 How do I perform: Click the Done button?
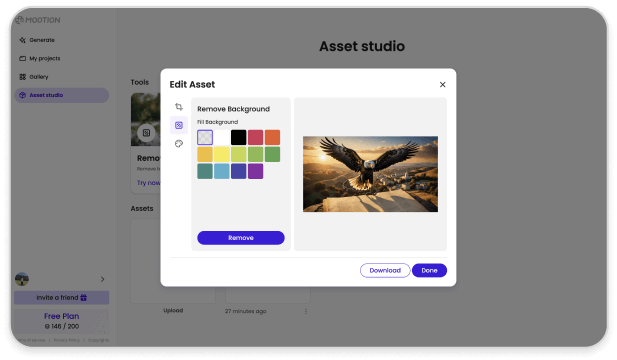coord(429,270)
